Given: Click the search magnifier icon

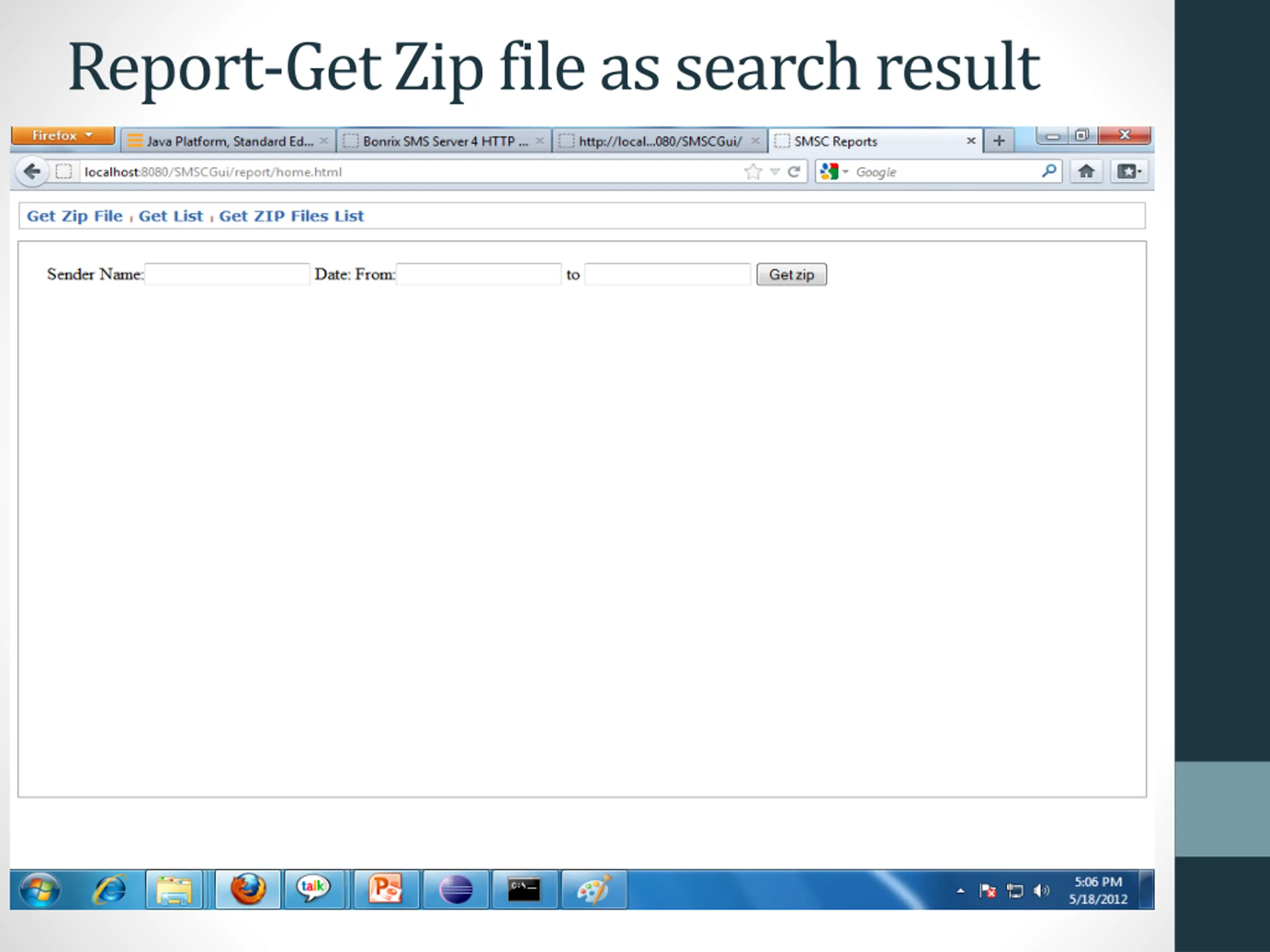Looking at the screenshot, I should [1049, 171].
